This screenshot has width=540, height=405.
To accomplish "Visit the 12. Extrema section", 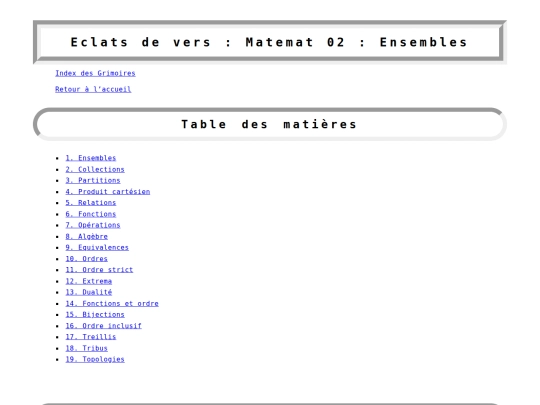I will [x=89, y=281].
